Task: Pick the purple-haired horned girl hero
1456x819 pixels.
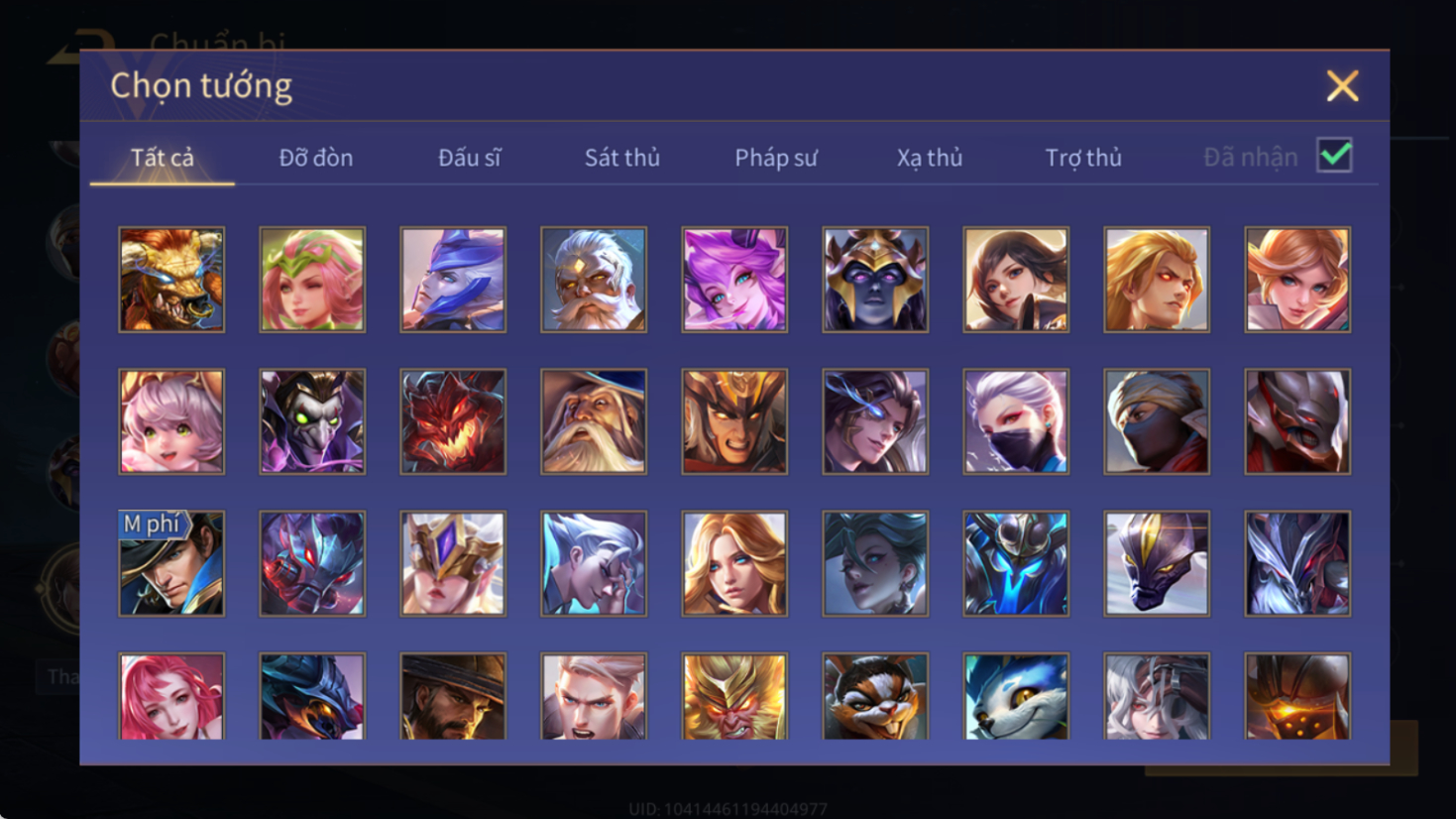Action: click(734, 280)
